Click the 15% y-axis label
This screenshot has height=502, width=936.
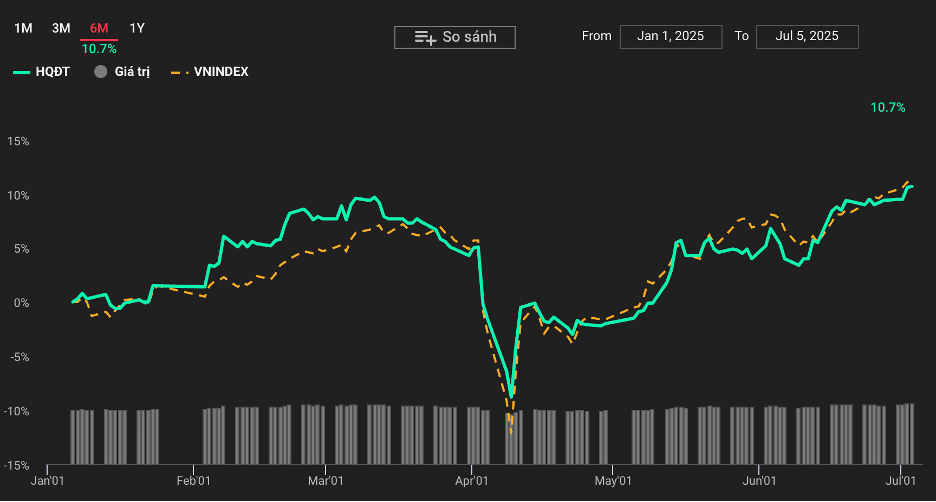[x=18, y=141]
